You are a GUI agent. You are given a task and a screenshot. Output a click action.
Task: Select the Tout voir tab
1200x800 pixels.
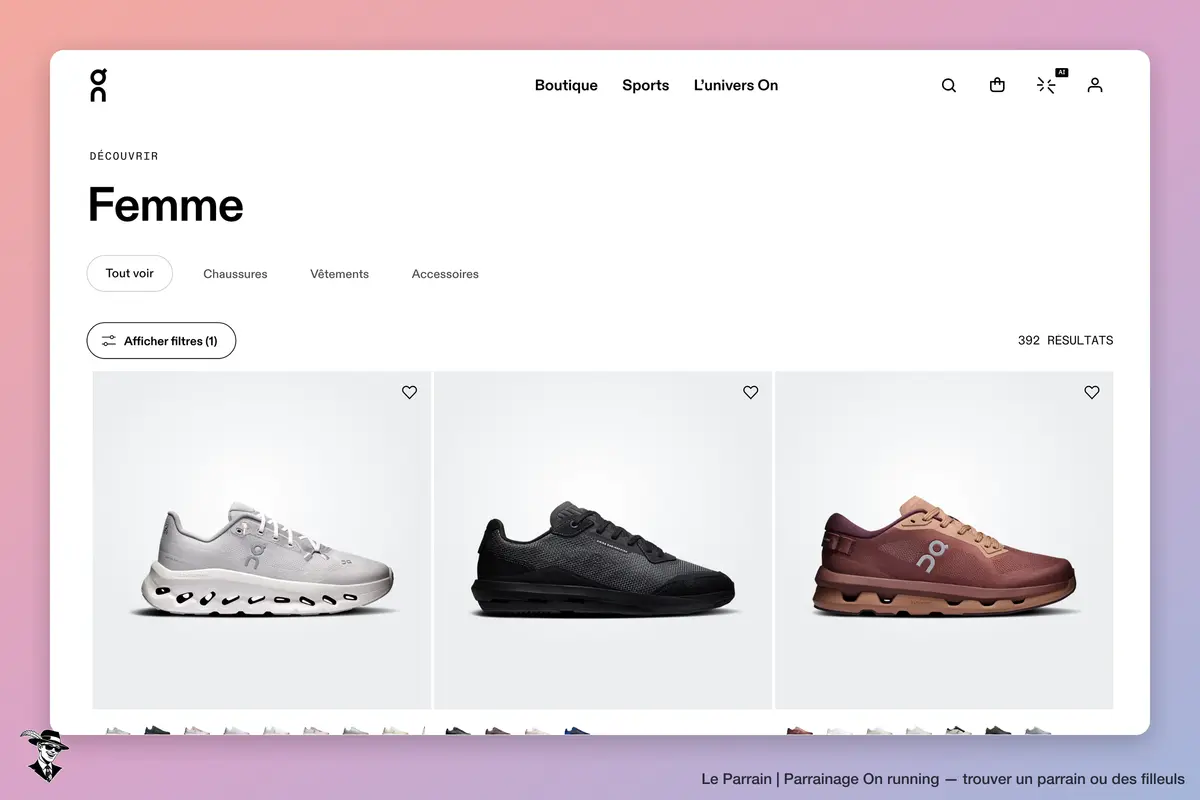click(130, 274)
